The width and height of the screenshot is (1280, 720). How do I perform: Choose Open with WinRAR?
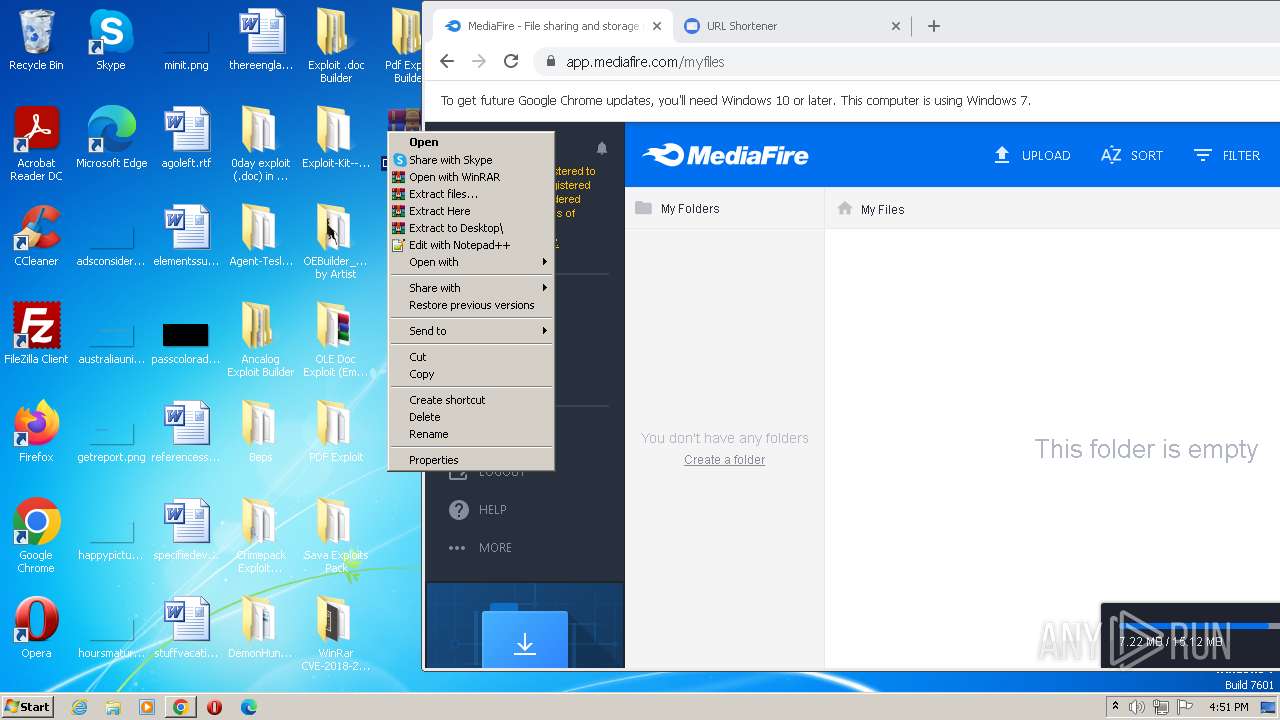pyautogui.click(x=471, y=177)
